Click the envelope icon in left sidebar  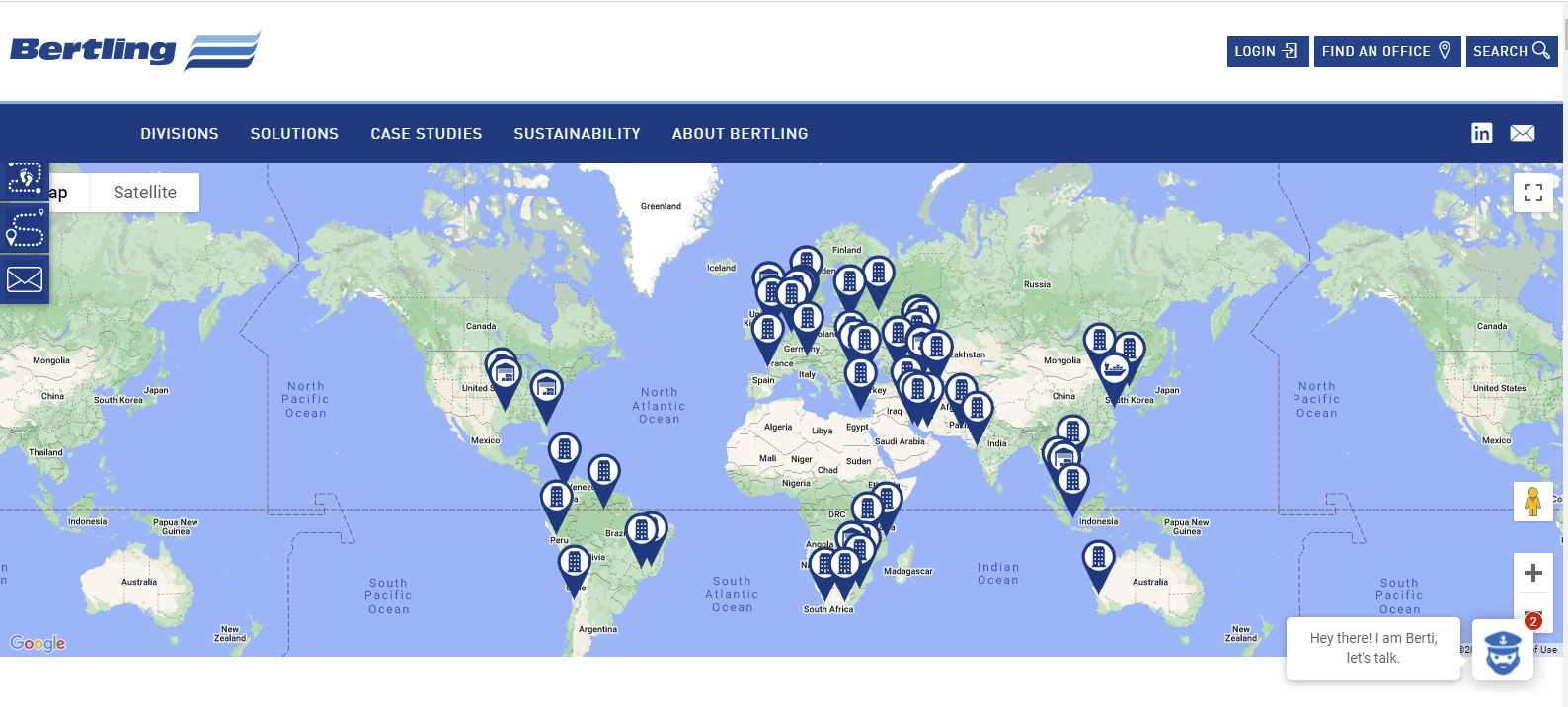tap(24, 279)
